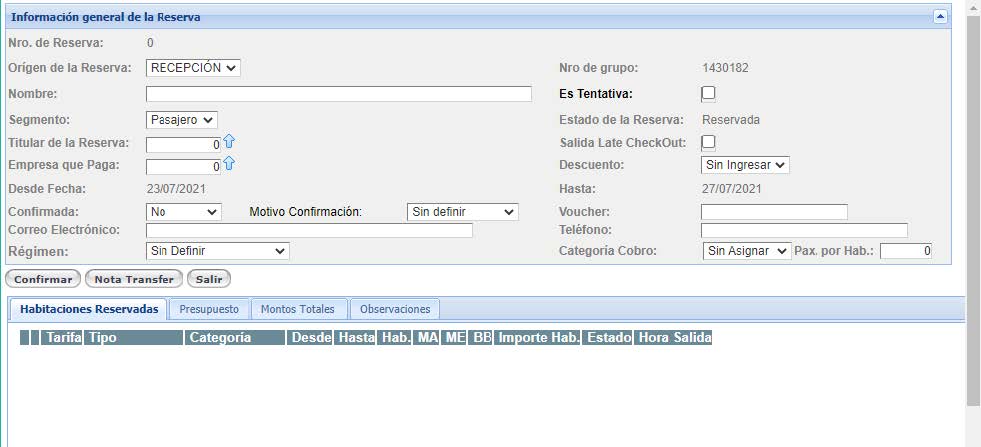Collapse the Información general de la Reserva panel
The width and height of the screenshot is (981, 447).
coord(939,17)
